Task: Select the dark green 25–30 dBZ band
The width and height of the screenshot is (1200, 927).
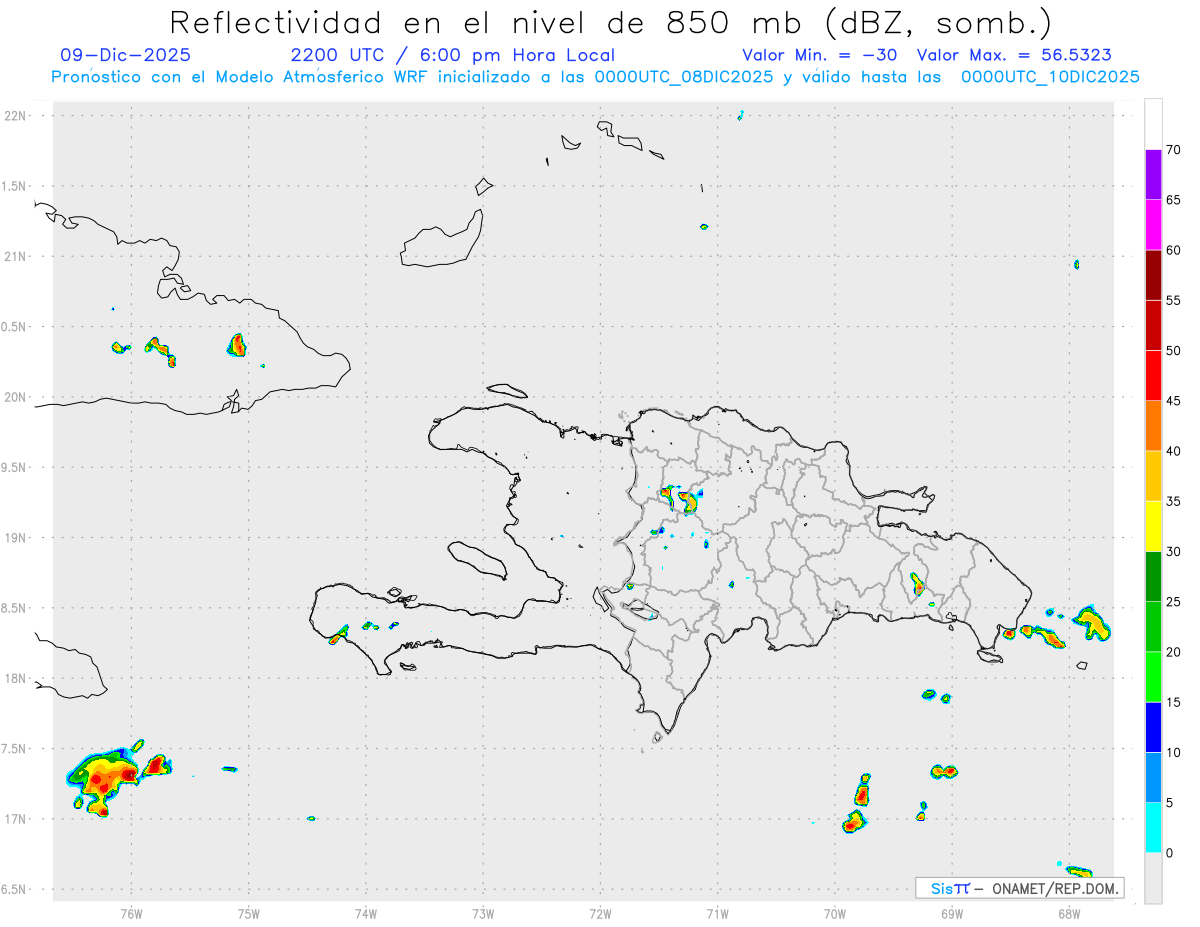Action: [x=1153, y=577]
